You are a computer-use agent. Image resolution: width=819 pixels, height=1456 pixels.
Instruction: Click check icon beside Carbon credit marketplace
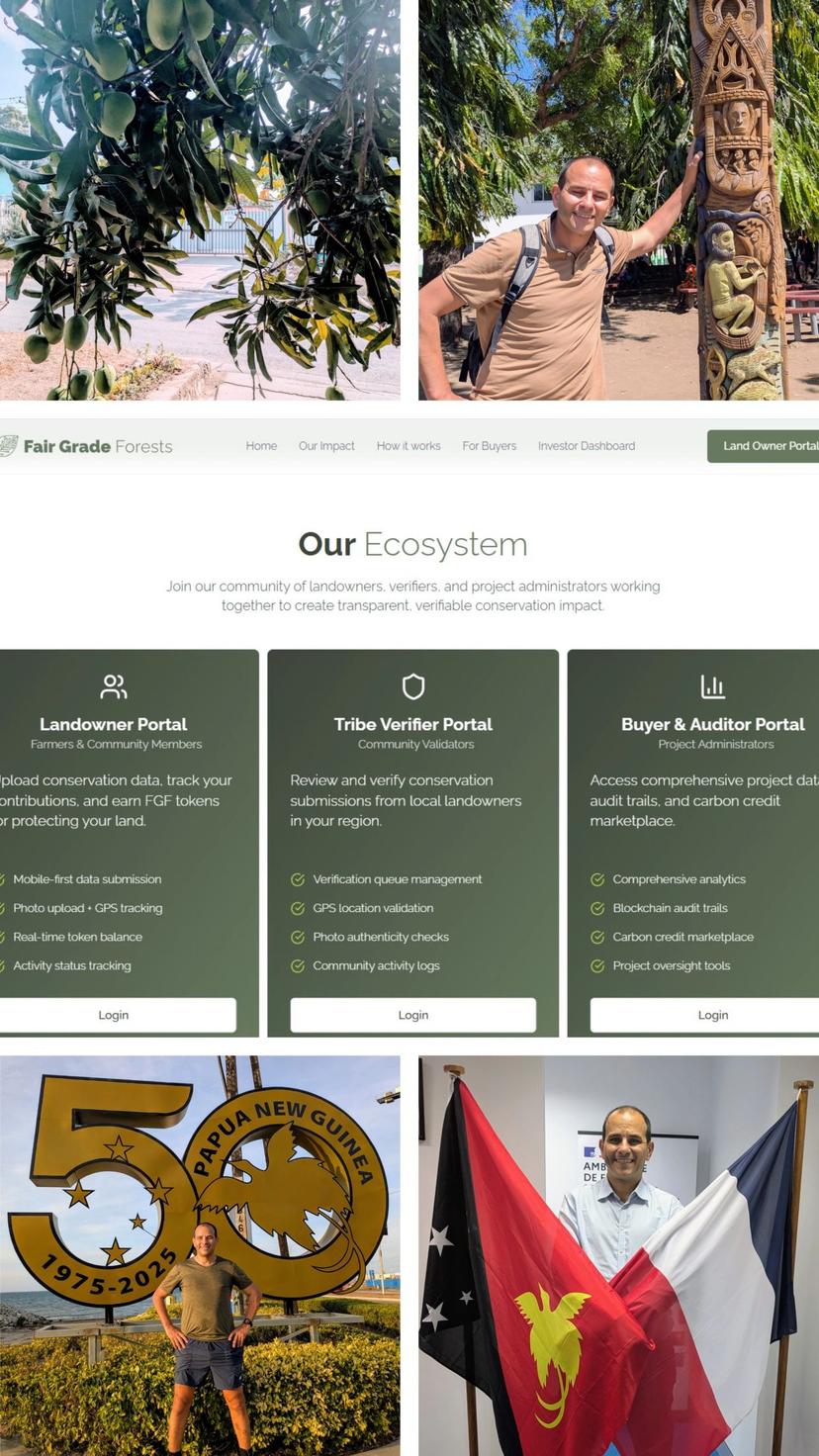coord(597,937)
